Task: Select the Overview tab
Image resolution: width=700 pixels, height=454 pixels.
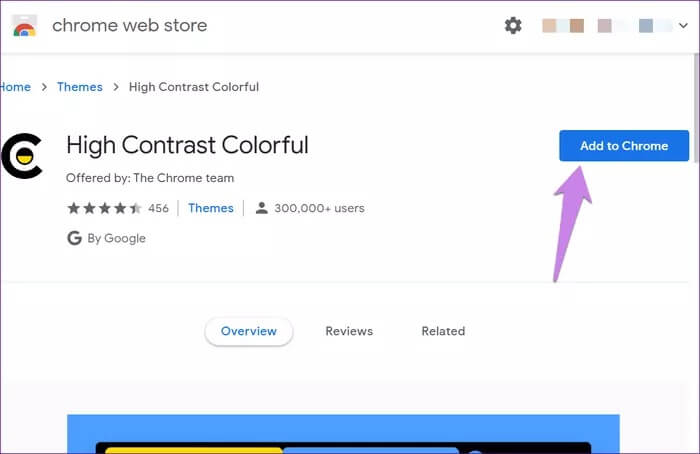Action: (249, 331)
